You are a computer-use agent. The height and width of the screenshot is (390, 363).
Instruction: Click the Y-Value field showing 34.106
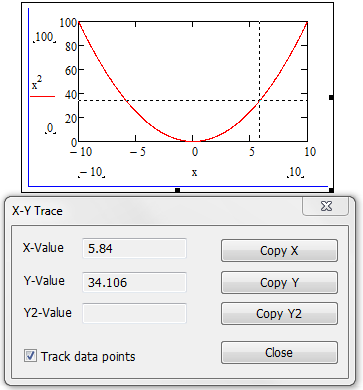134,282
